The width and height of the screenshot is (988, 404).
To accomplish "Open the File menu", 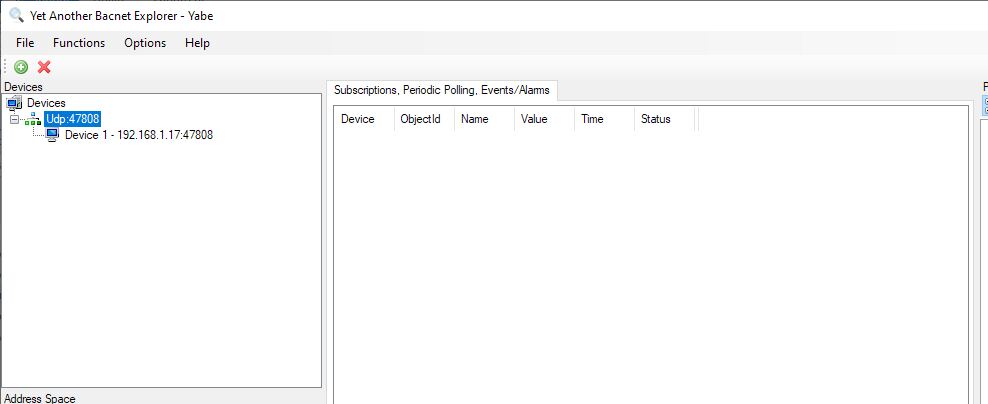I will coord(25,43).
